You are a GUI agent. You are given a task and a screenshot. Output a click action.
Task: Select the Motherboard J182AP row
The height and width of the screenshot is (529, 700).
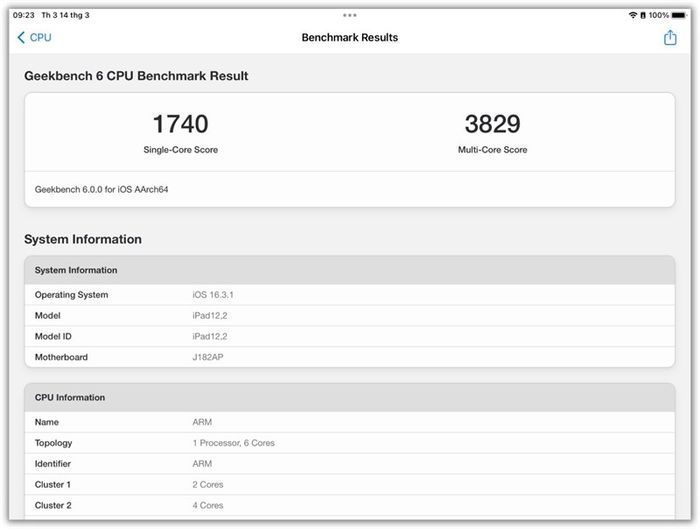click(350, 357)
